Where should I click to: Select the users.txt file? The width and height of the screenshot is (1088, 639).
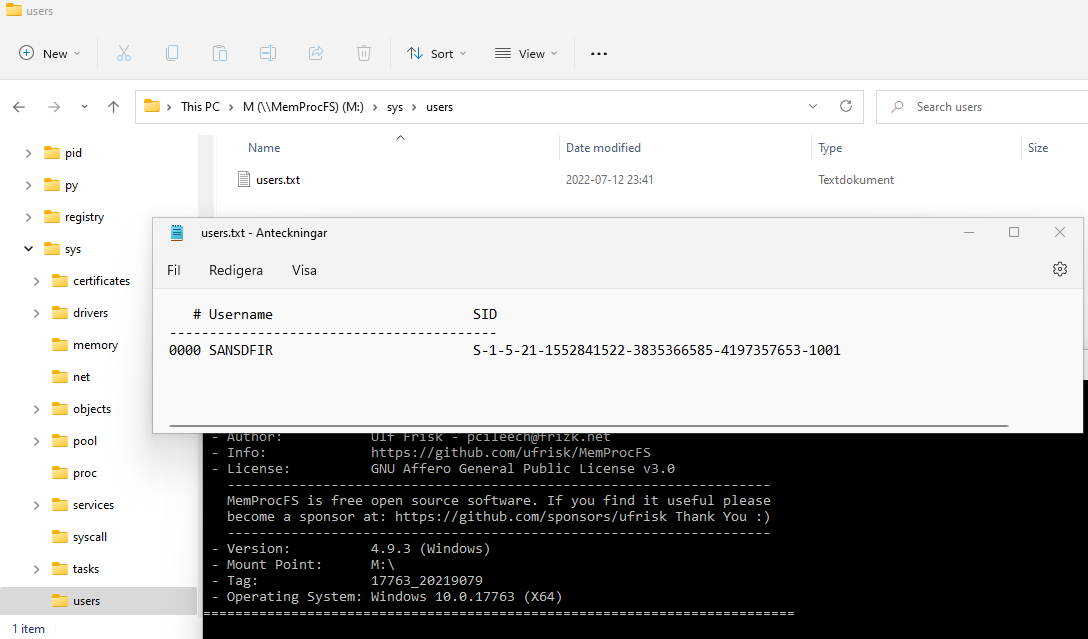277,180
